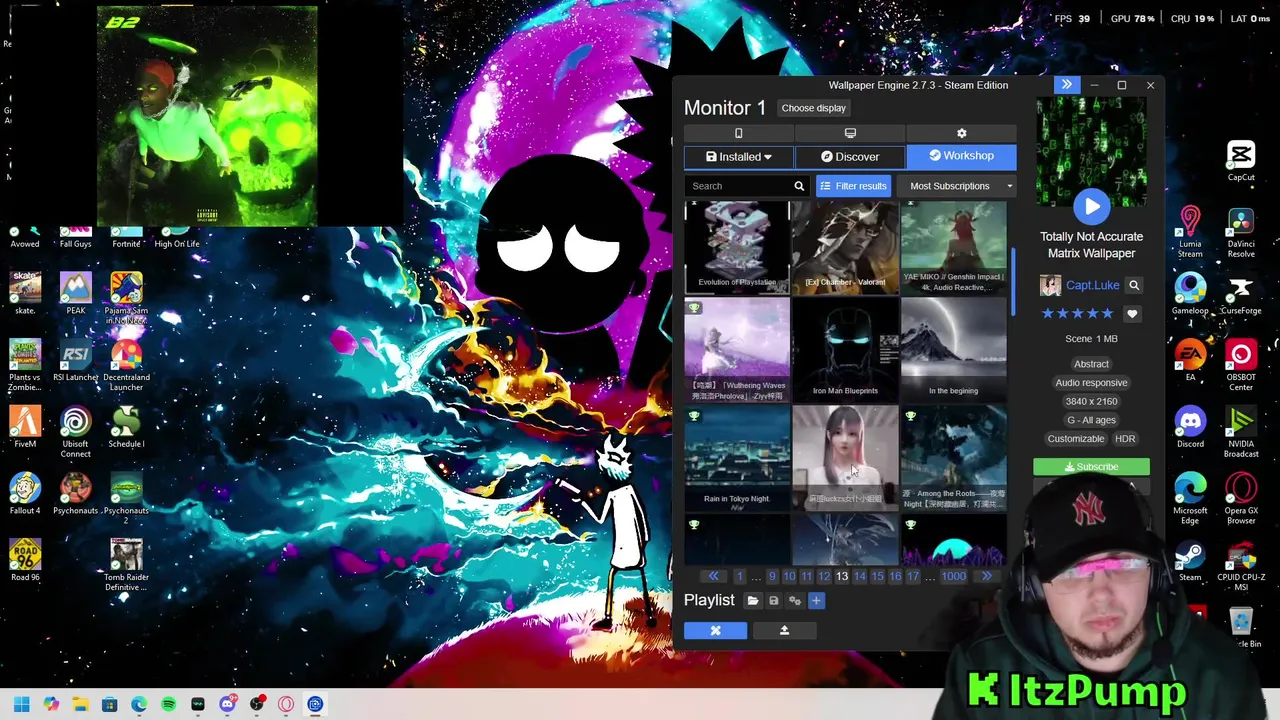Click the workshop list scrollbar
Viewport: 1280px width, 720px height.
[x=1013, y=280]
